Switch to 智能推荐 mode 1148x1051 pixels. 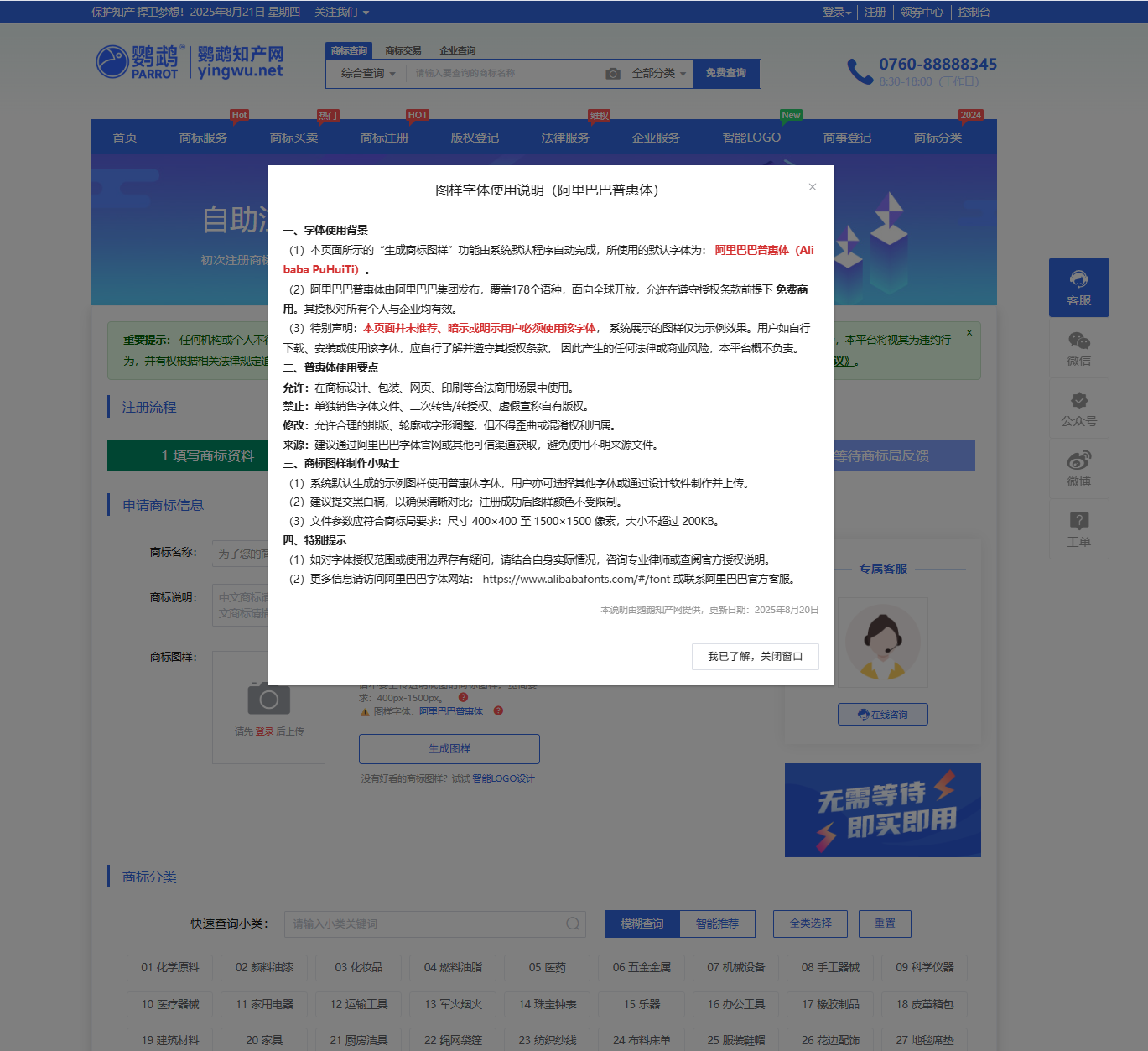pos(717,924)
